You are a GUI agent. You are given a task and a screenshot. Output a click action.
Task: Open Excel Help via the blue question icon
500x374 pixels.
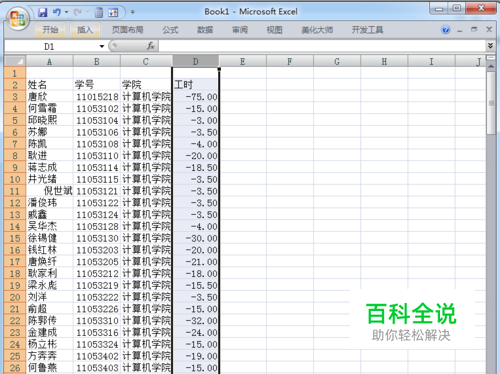pos(446,30)
